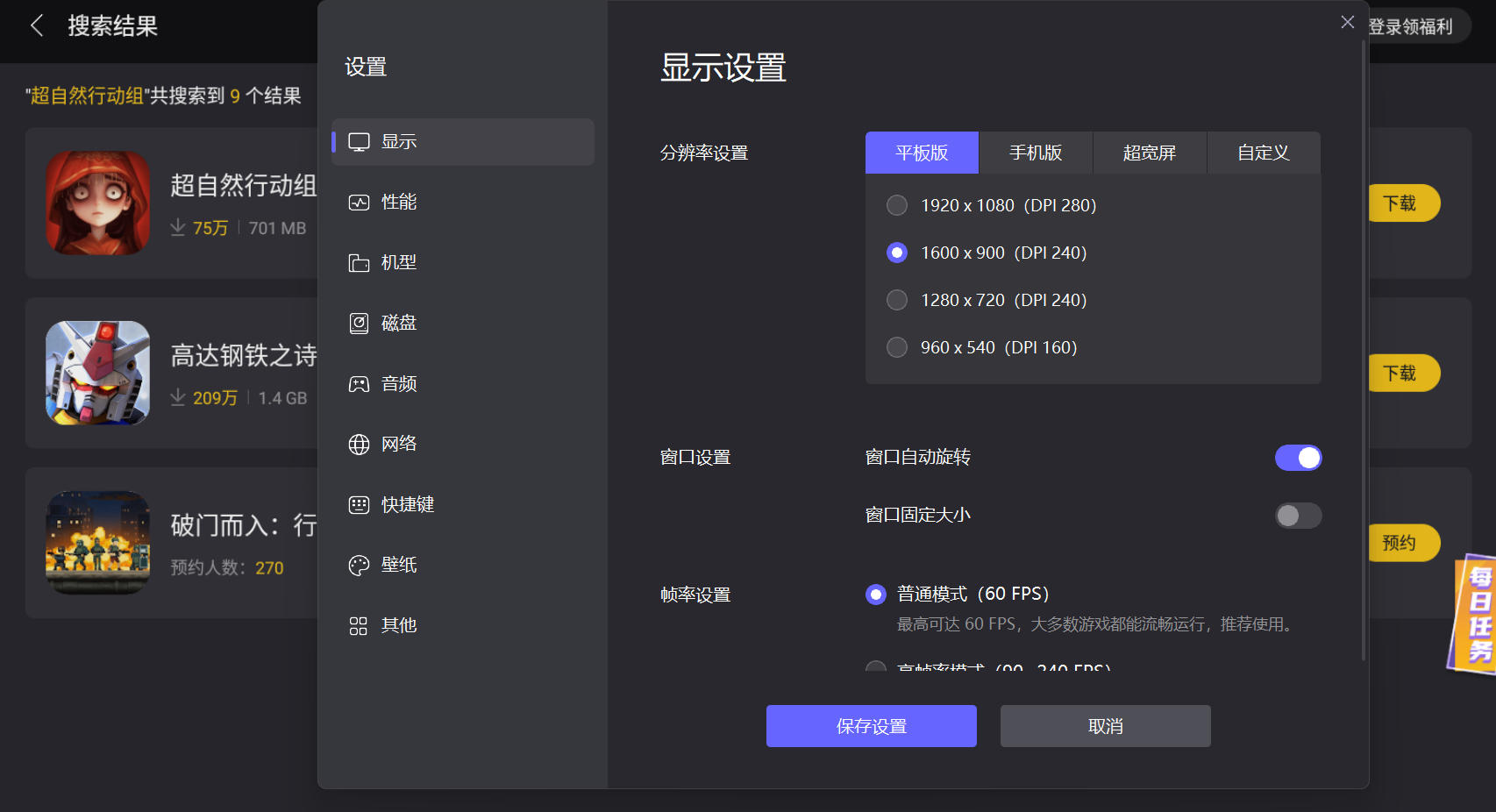The width and height of the screenshot is (1496, 812).
Task: Open the Custom (自定义) resolution tab
Action: [1264, 153]
